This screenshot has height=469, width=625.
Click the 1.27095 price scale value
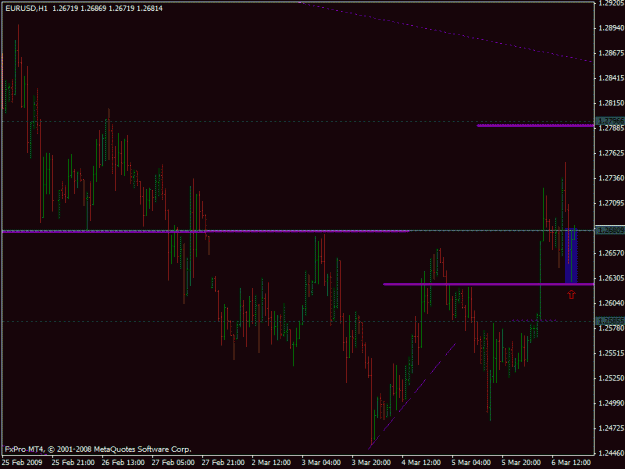[611, 203]
